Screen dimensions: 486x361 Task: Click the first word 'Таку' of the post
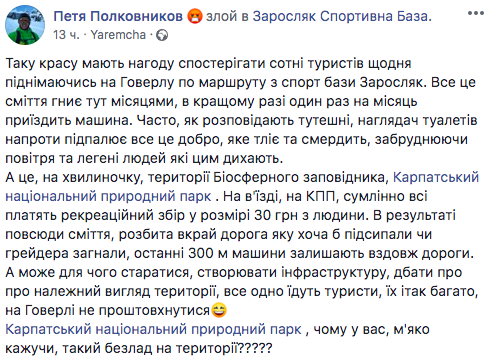20,64
